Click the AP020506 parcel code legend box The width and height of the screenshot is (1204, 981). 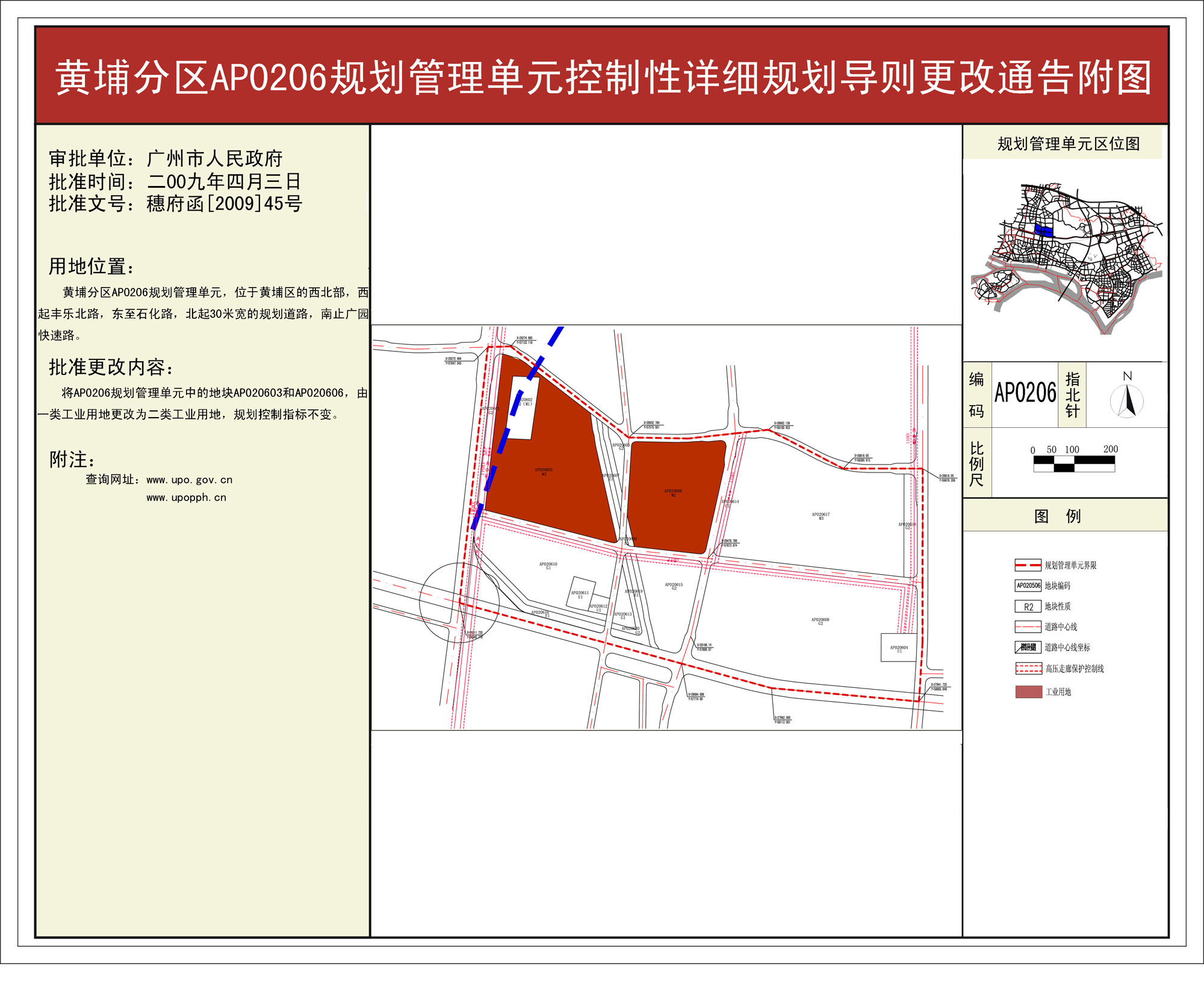[x=1028, y=585]
